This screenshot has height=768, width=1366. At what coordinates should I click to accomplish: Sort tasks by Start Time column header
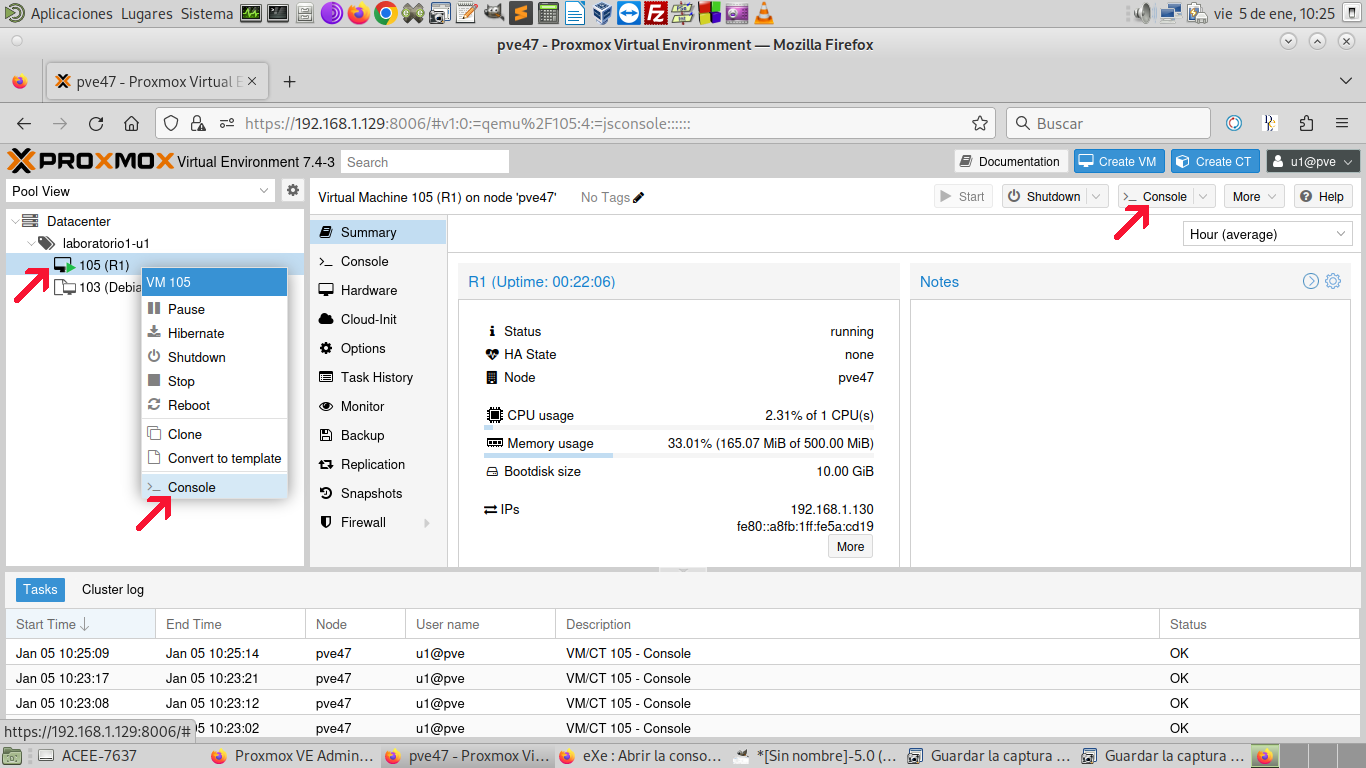[x=80, y=624]
